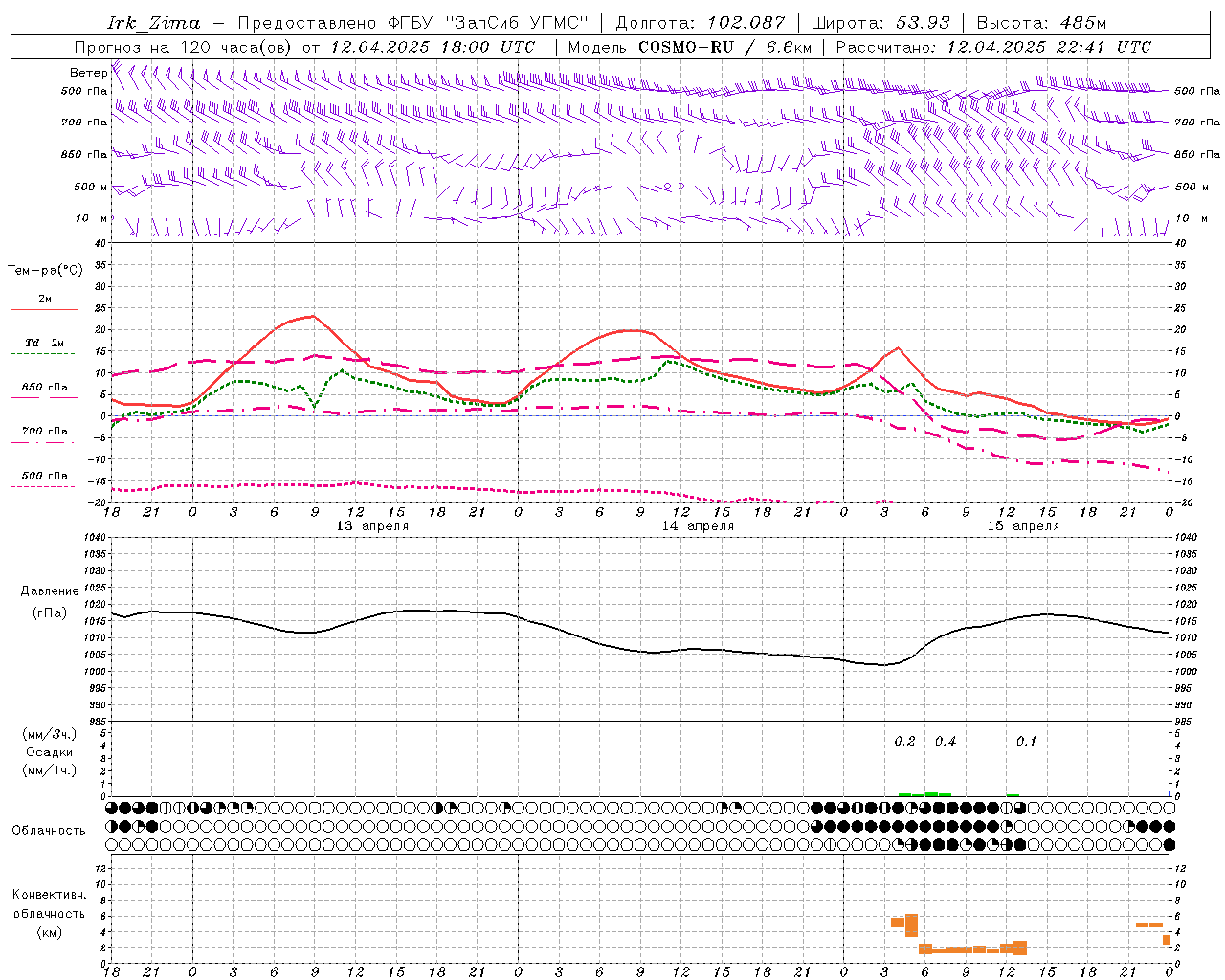1225x980 pixels.
Task: Click the 13 апреля date label
Action: point(372,526)
